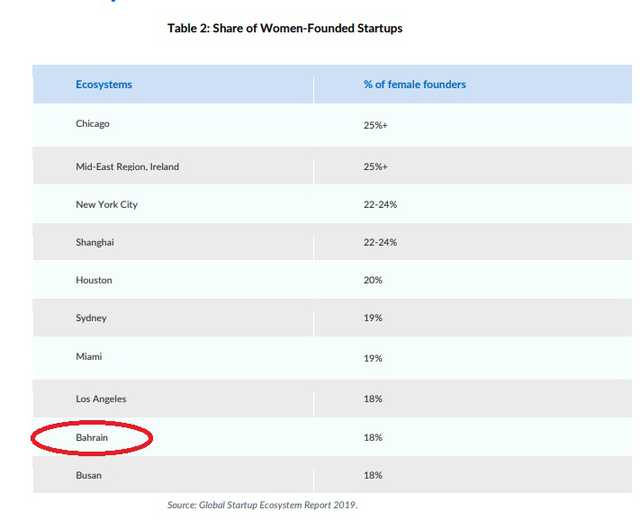
Task: Select the 20% value for Houston
Action: (372, 280)
